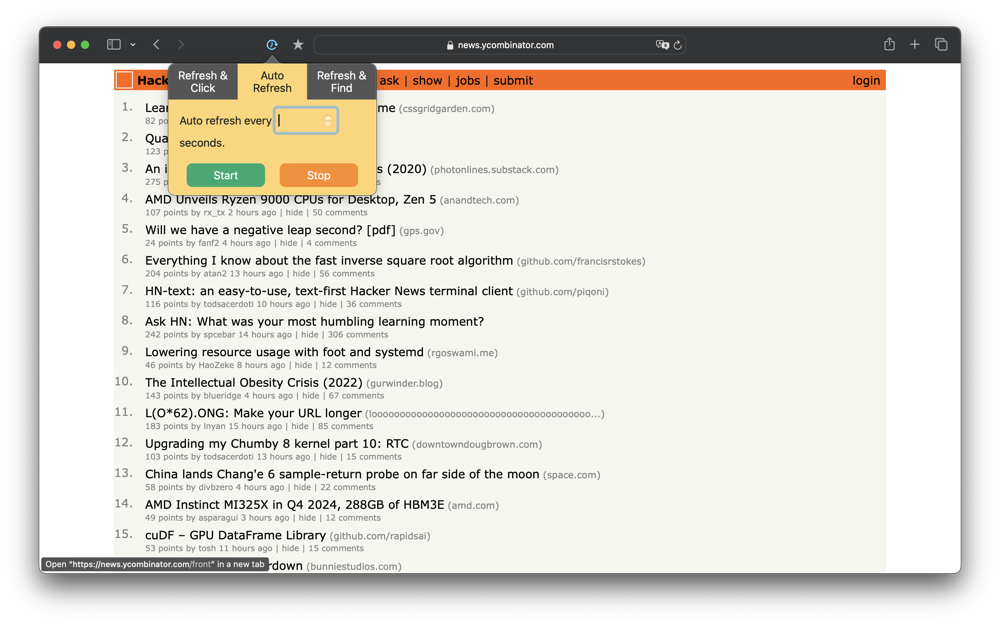Open Lowering resource usage with foot story
1000x625 pixels.
click(x=284, y=352)
